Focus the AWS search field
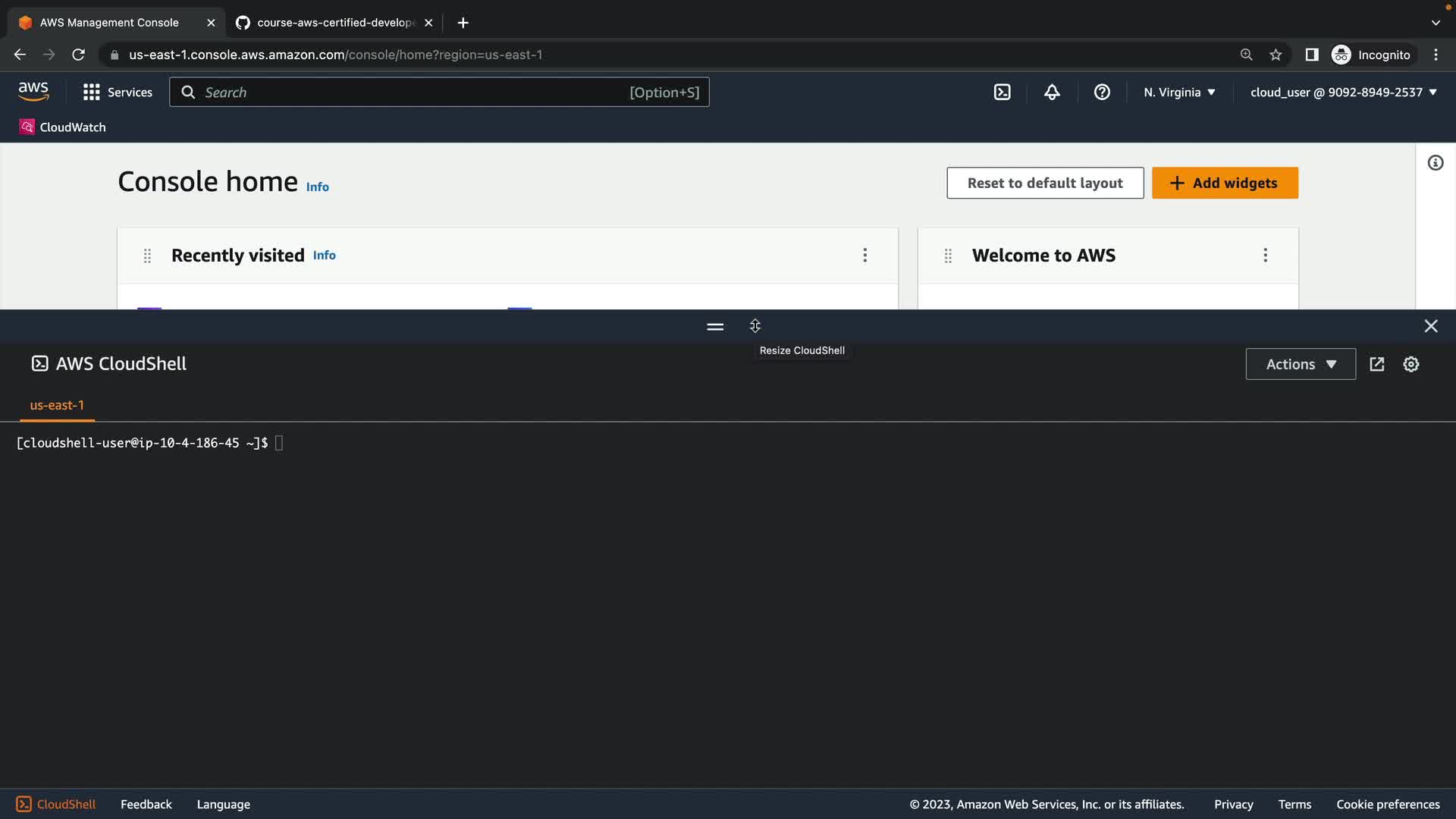 point(413,92)
